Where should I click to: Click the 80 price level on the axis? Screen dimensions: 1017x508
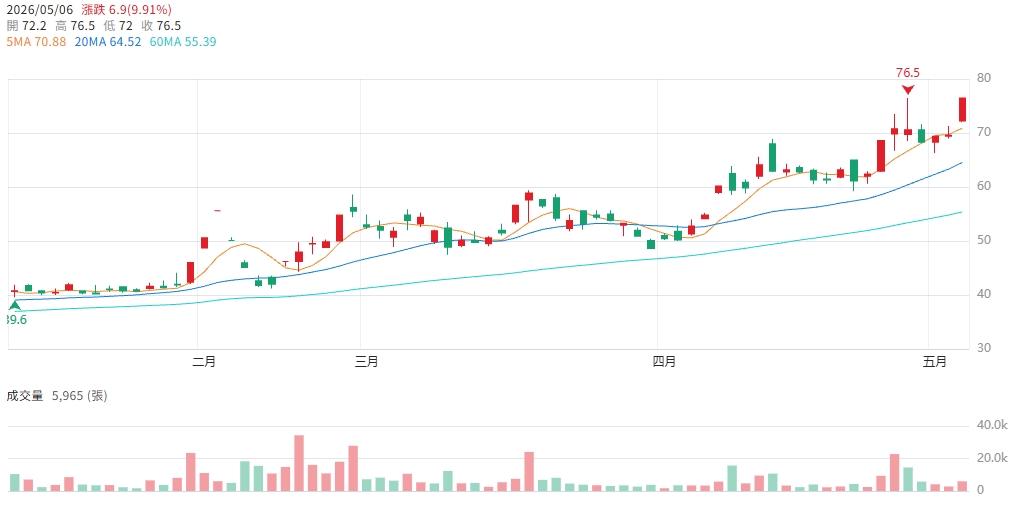coord(983,78)
